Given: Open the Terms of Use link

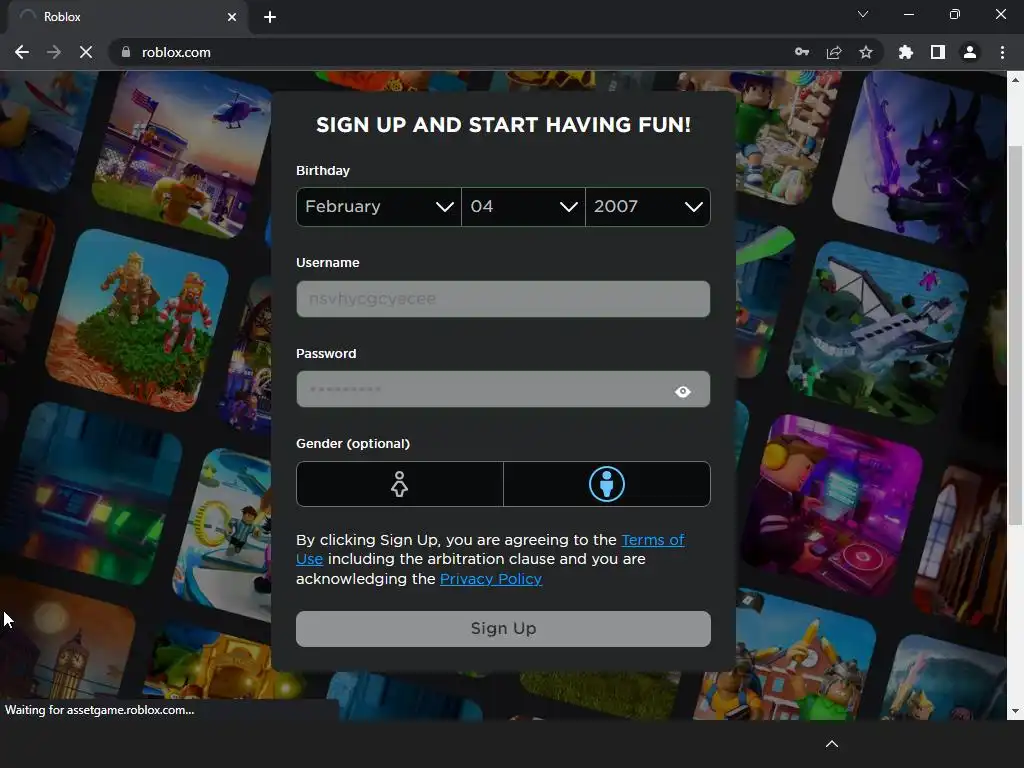Looking at the screenshot, I should tap(652, 540).
